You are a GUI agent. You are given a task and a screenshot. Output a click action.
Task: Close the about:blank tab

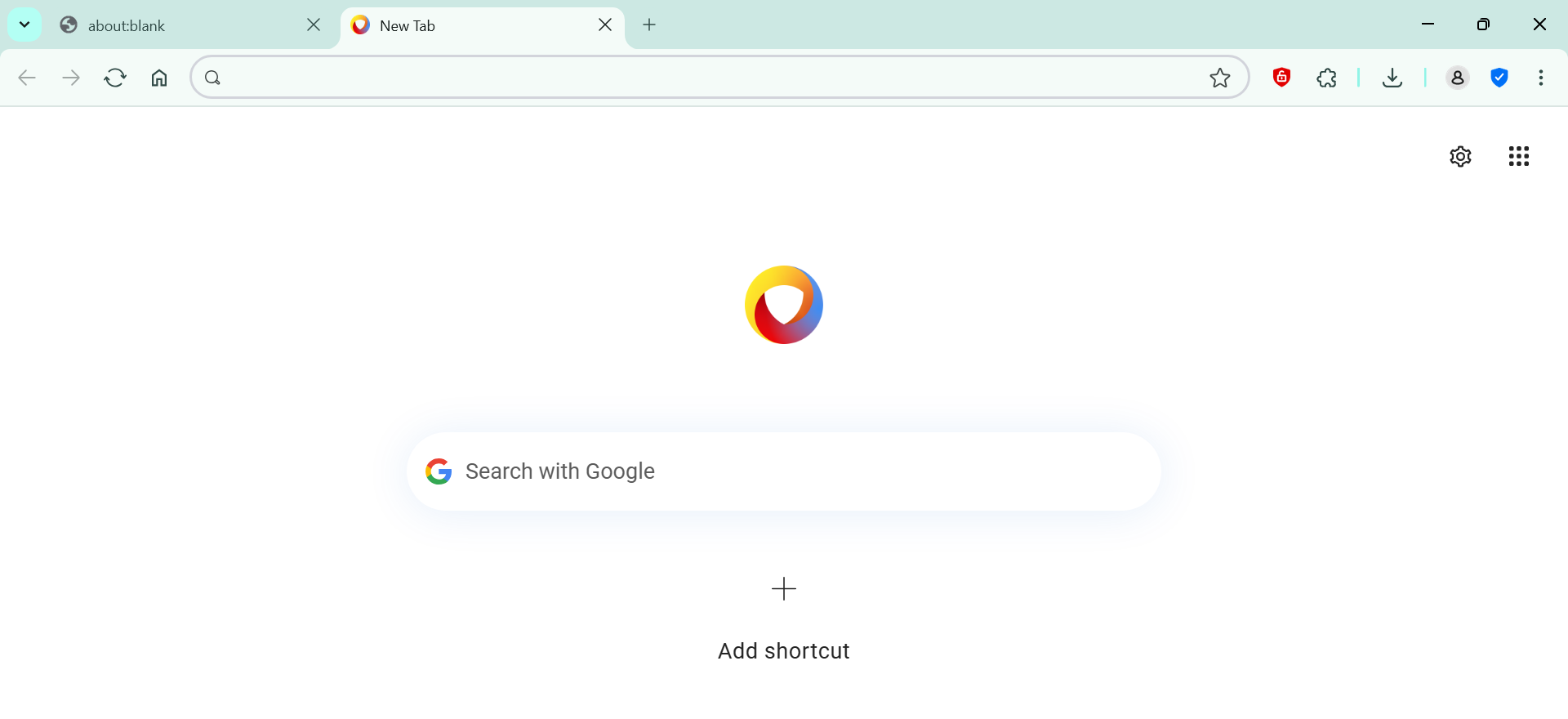[x=314, y=25]
